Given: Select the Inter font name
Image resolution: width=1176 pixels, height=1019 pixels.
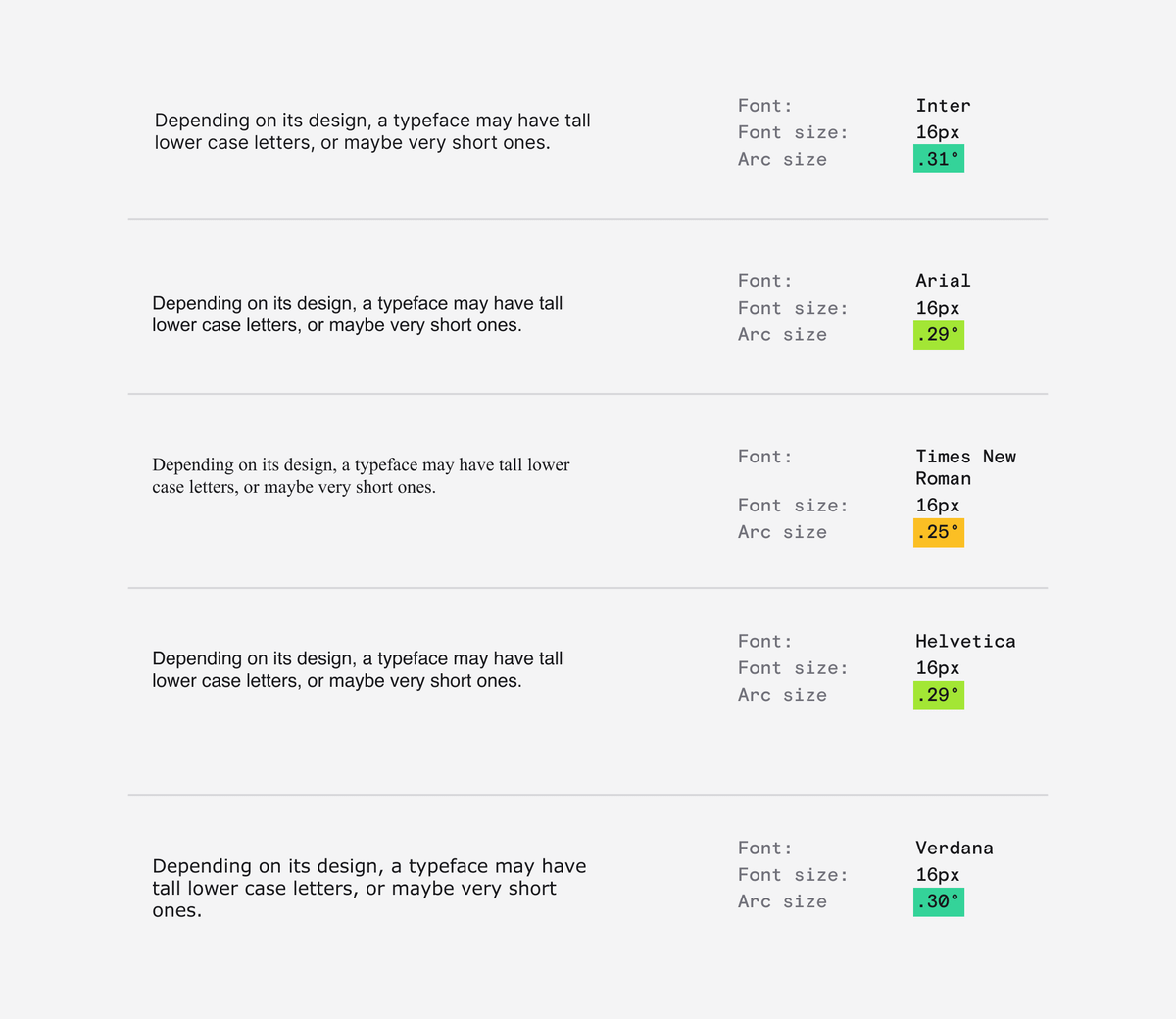Looking at the screenshot, I should tap(943, 106).
